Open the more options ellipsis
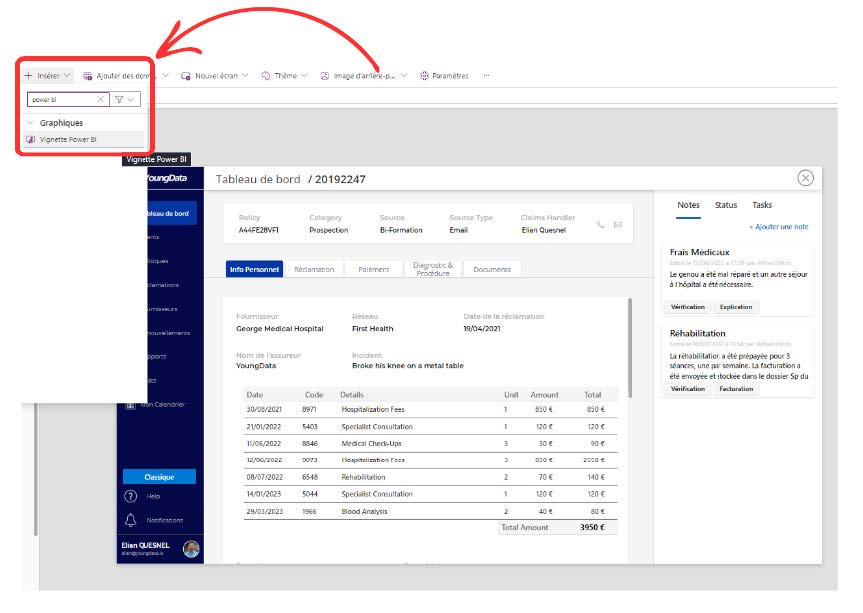This screenshot has height=613, width=863. pos(487,75)
